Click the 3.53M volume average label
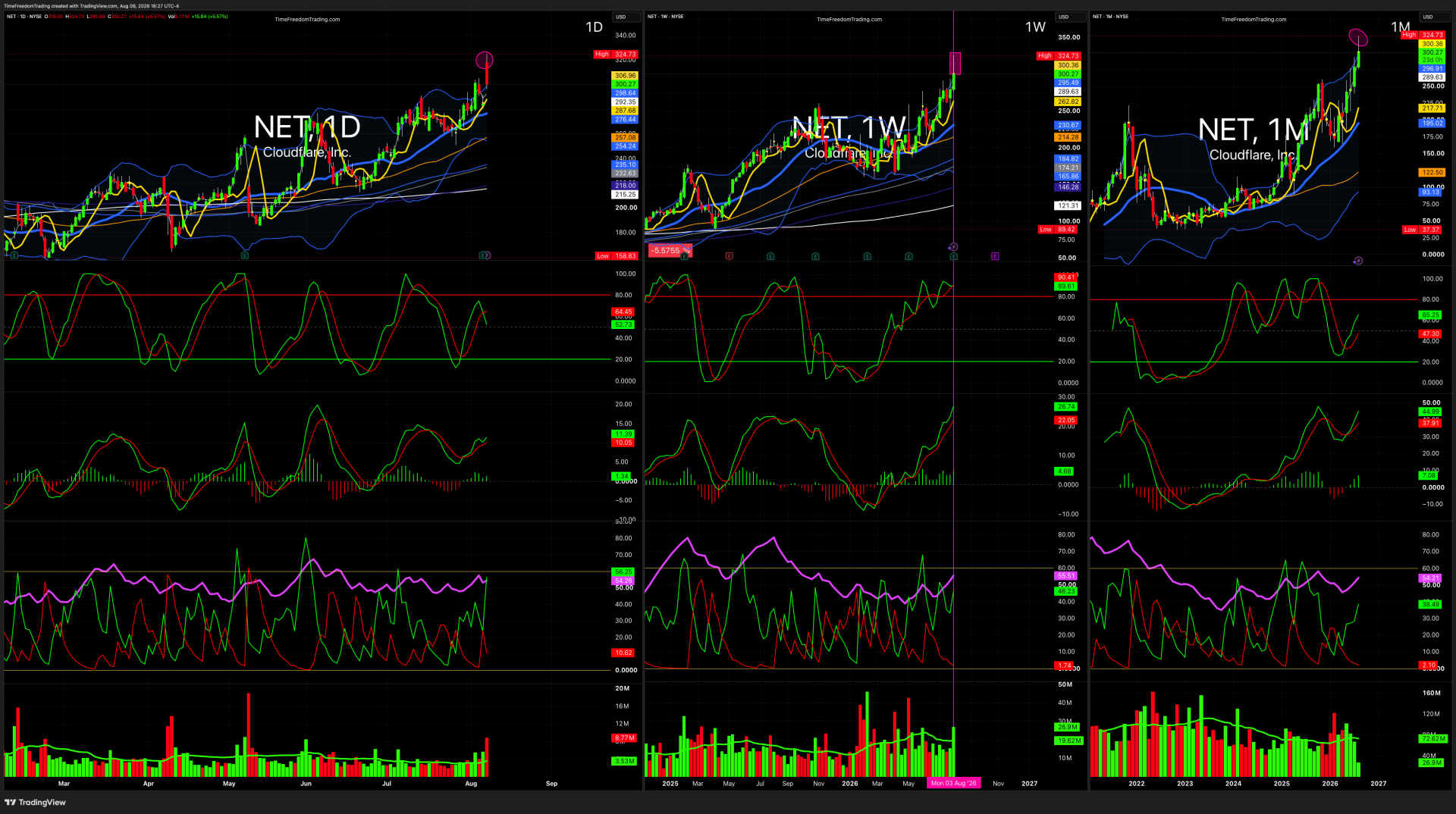The width and height of the screenshot is (1456, 814). (x=624, y=762)
